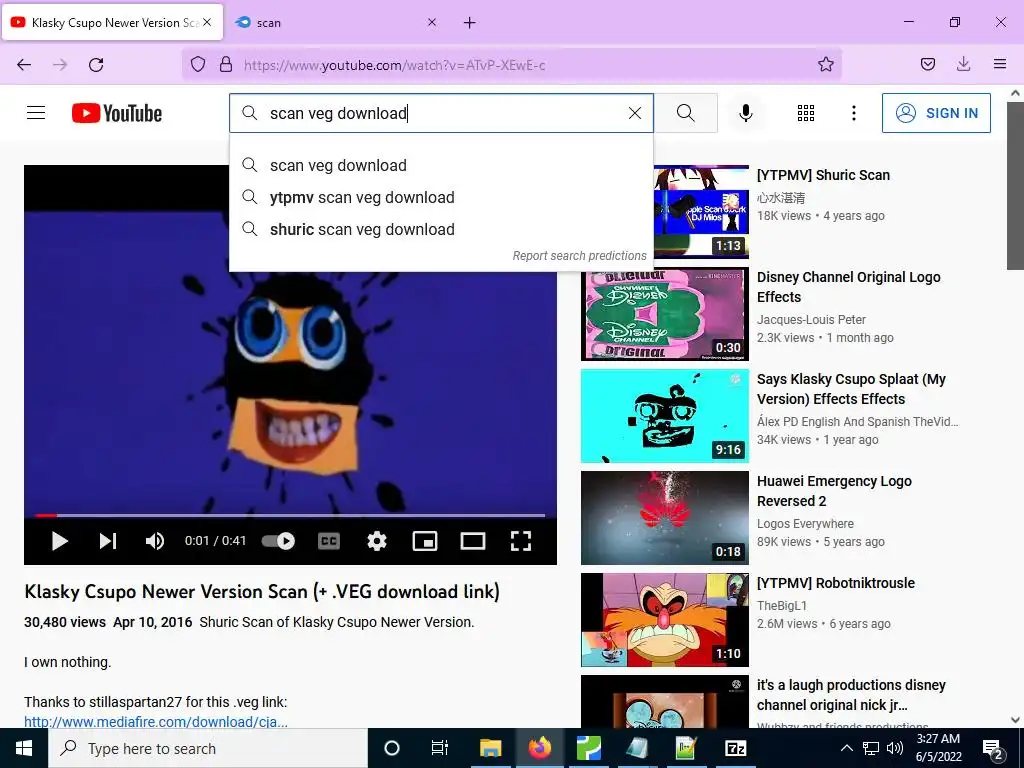Viewport: 1024px width, 768px height.
Task: Bookmark this page with the star
Action: pos(825,64)
